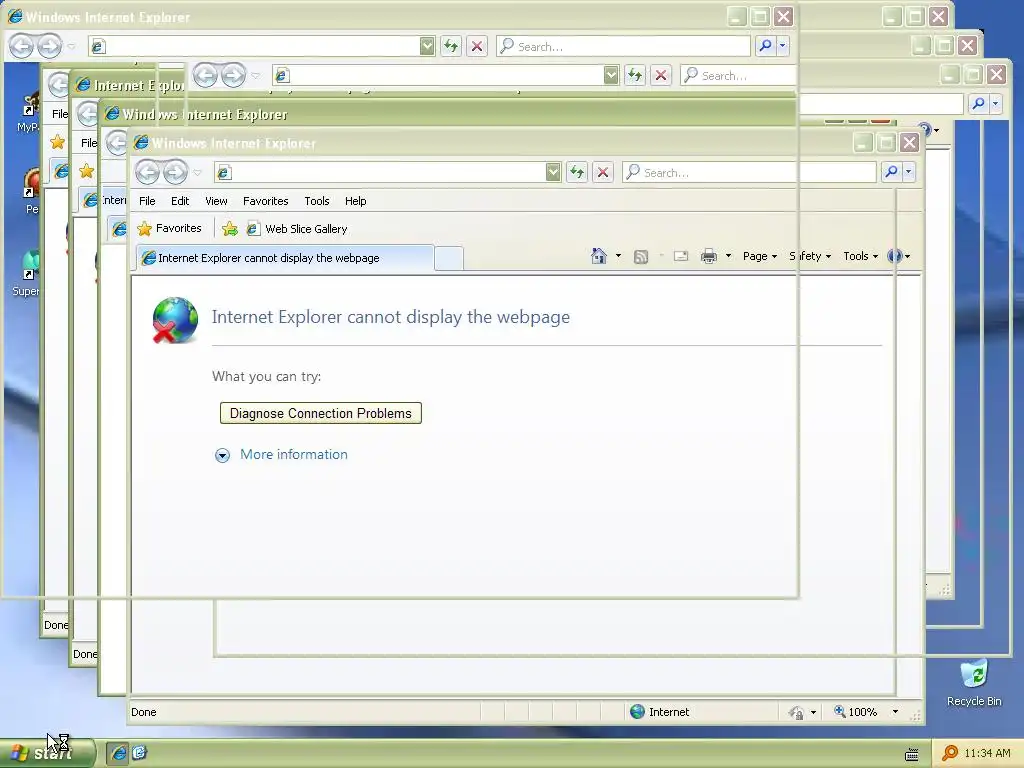Click address field in topmost ghost window
This screenshot has width=1024, height=768.
click(x=254, y=46)
